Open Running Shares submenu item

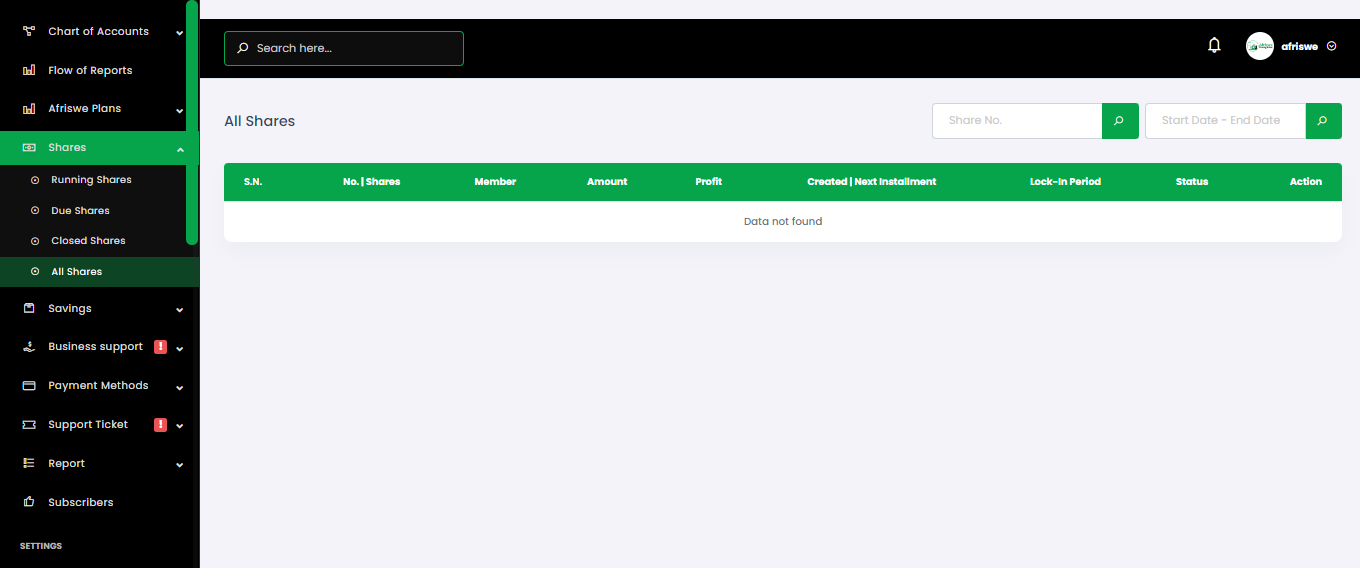pos(99,180)
